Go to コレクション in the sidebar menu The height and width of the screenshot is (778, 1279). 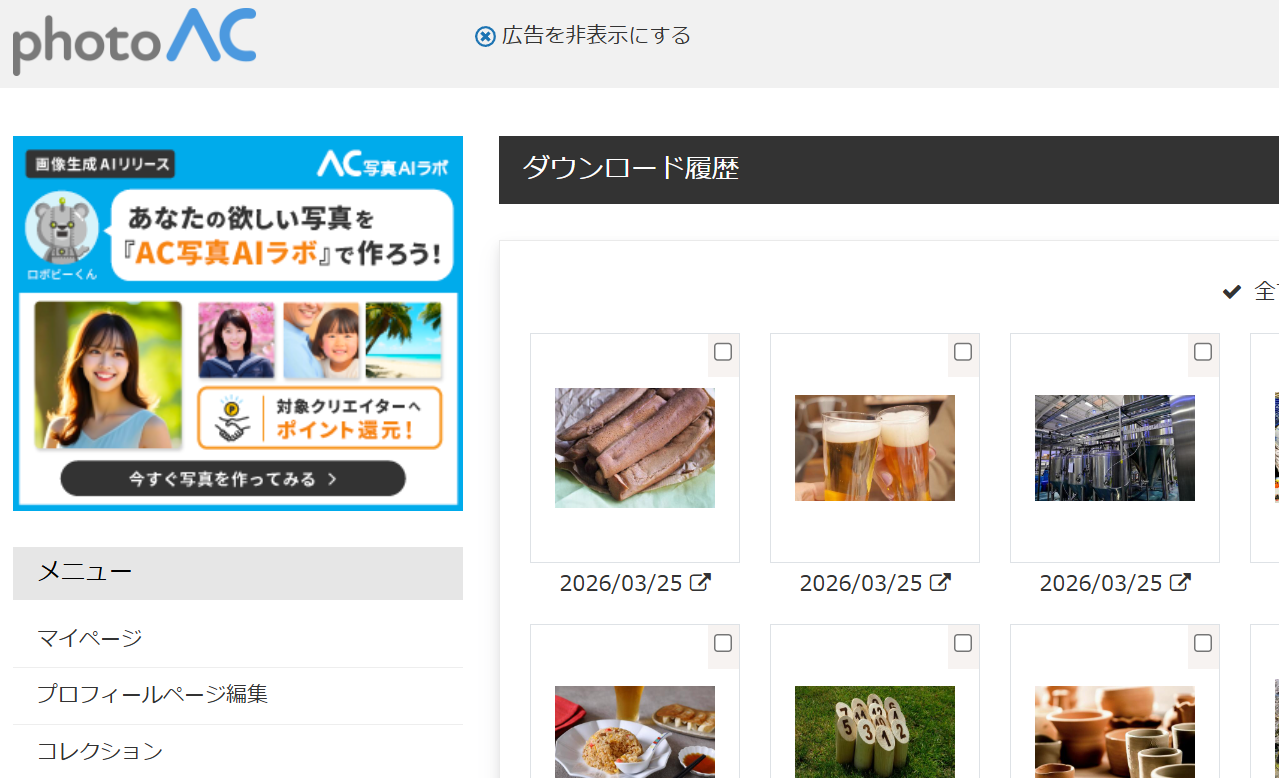100,751
